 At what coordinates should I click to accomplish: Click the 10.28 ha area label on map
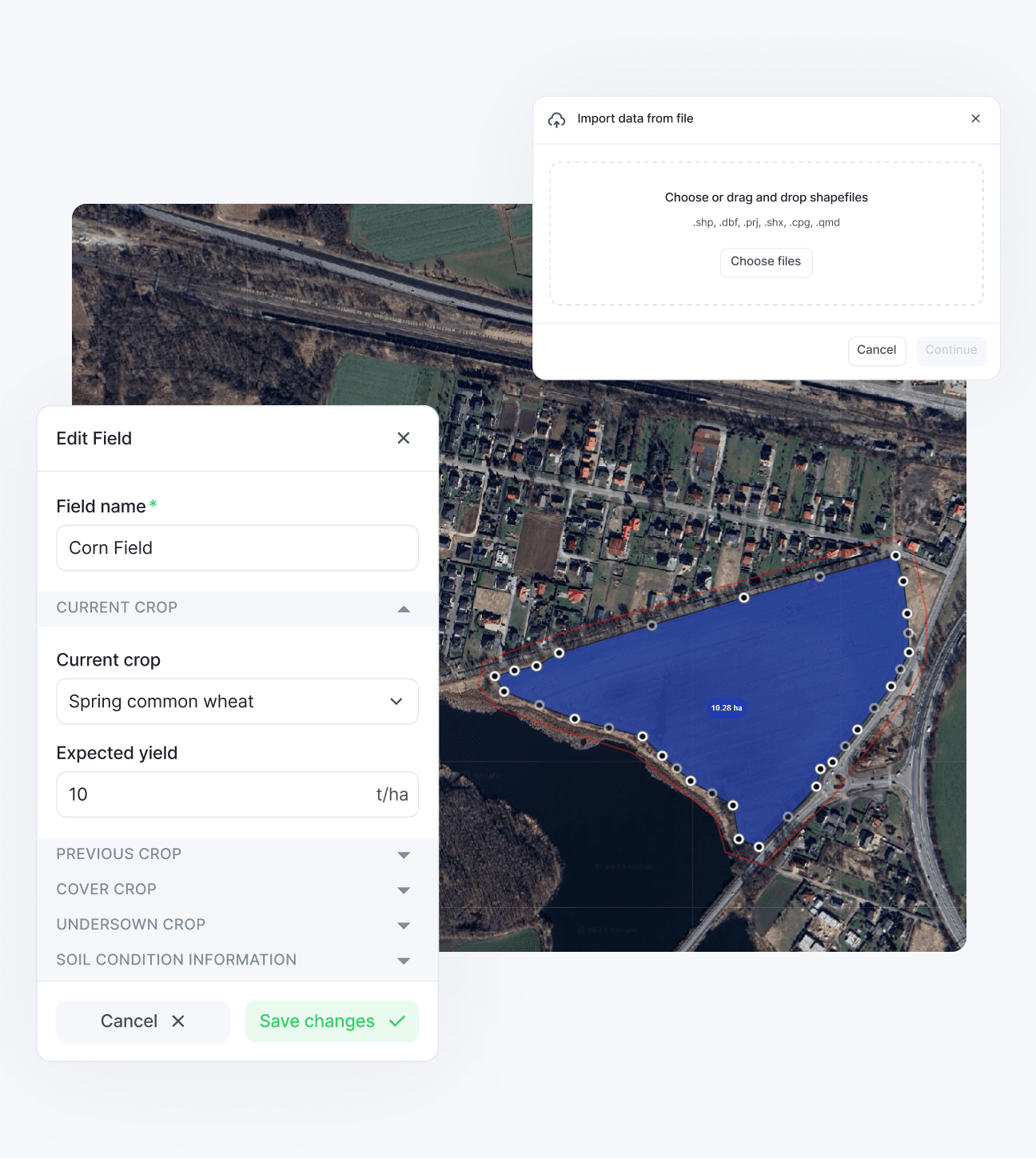coord(726,707)
